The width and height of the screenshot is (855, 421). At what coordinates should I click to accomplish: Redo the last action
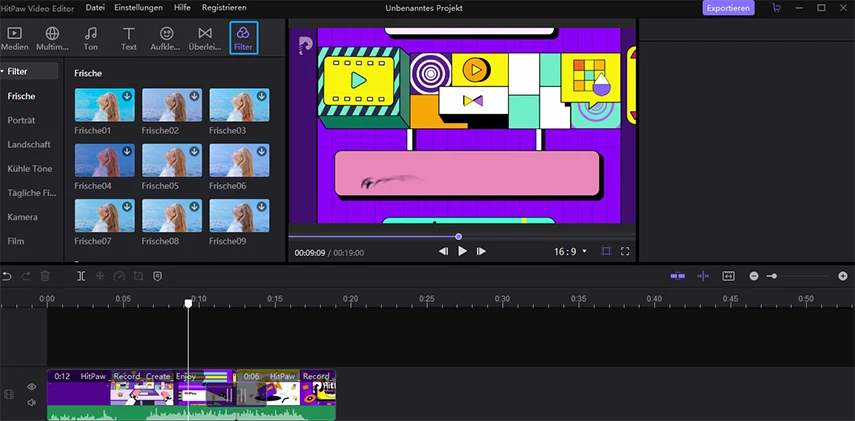(x=26, y=276)
